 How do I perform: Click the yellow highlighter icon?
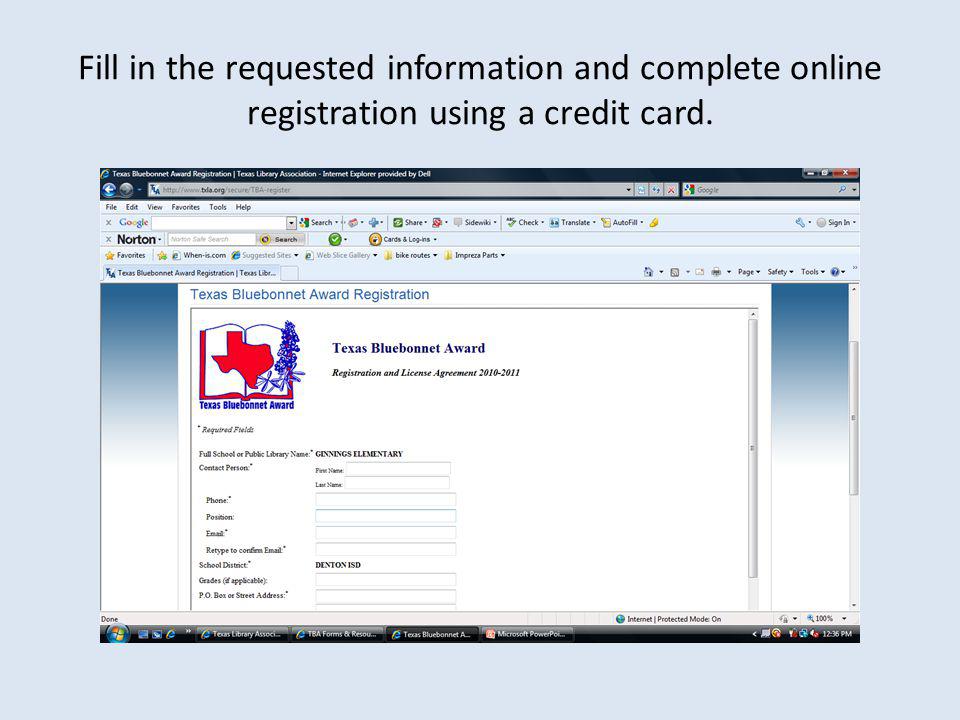pos(654,223)
